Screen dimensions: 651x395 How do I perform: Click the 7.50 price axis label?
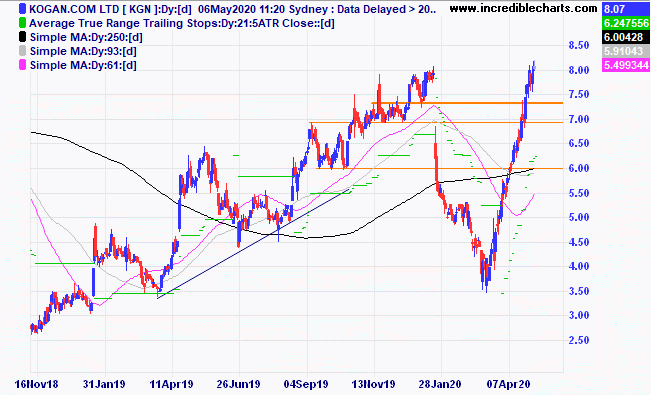coord(579,94)
